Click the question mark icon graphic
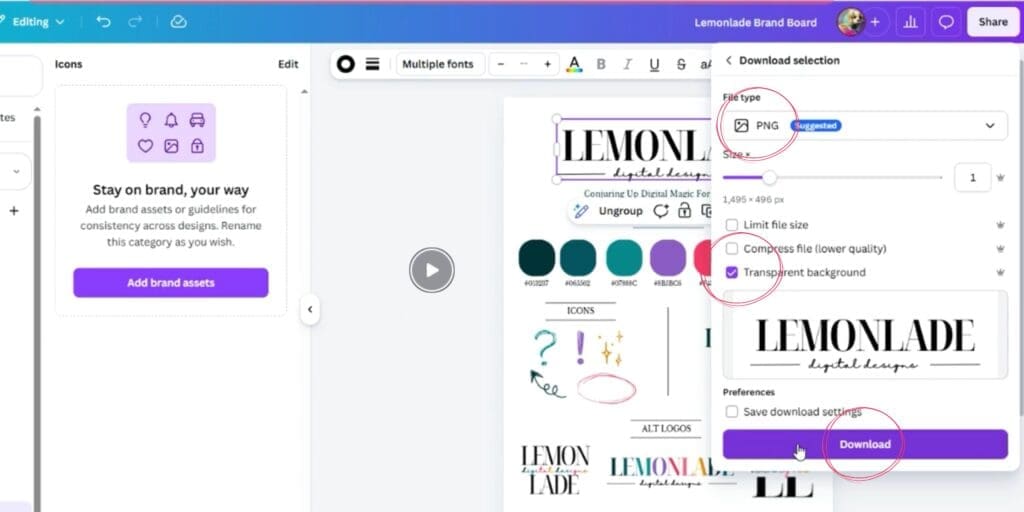Image resolution: width=1024 pixels, height=512 pixels. 545,346
